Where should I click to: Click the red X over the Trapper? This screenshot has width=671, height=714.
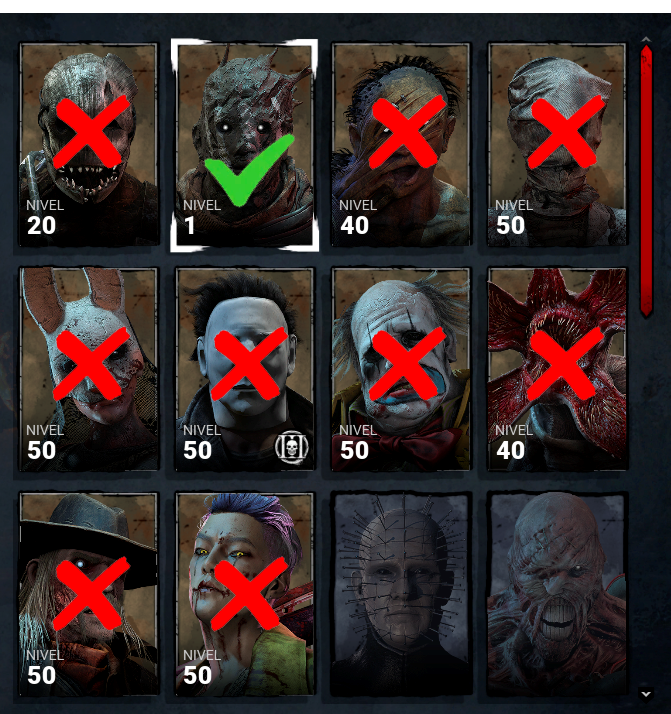click(92, 131)
